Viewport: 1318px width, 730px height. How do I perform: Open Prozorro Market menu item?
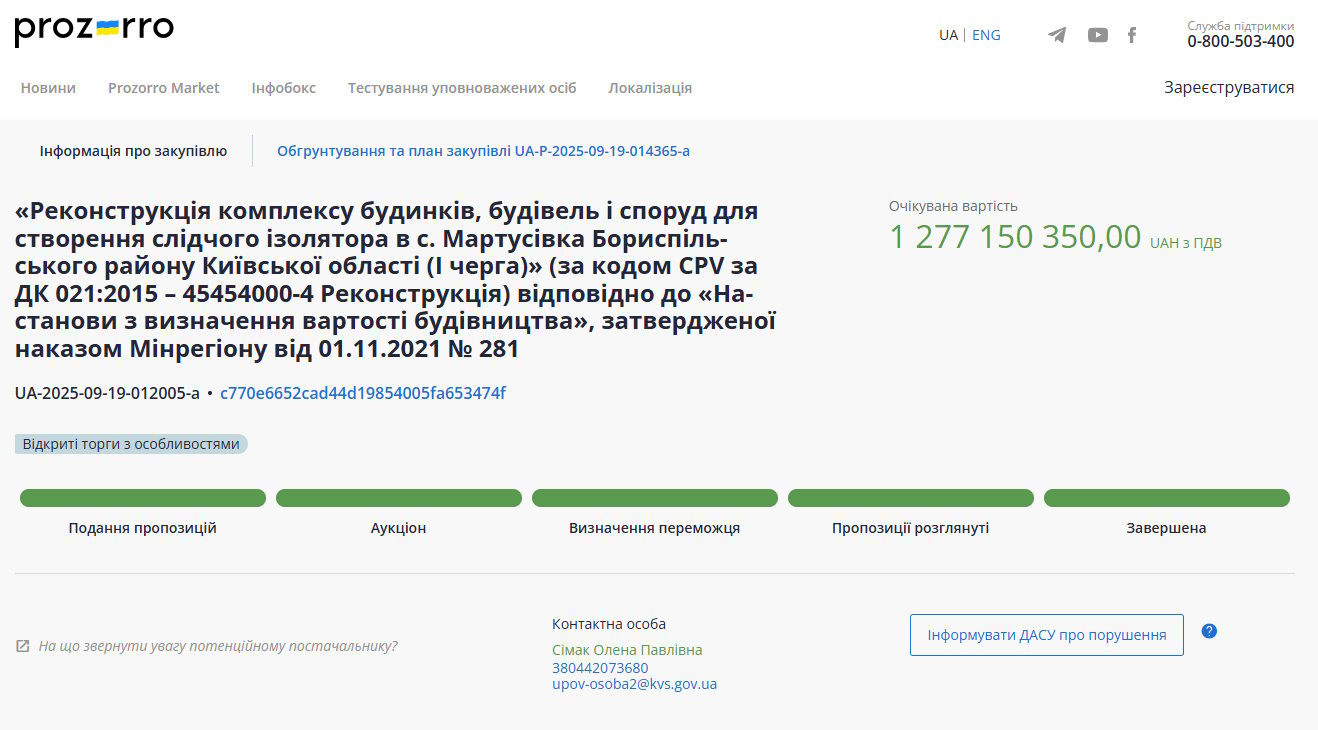(164, 88)
